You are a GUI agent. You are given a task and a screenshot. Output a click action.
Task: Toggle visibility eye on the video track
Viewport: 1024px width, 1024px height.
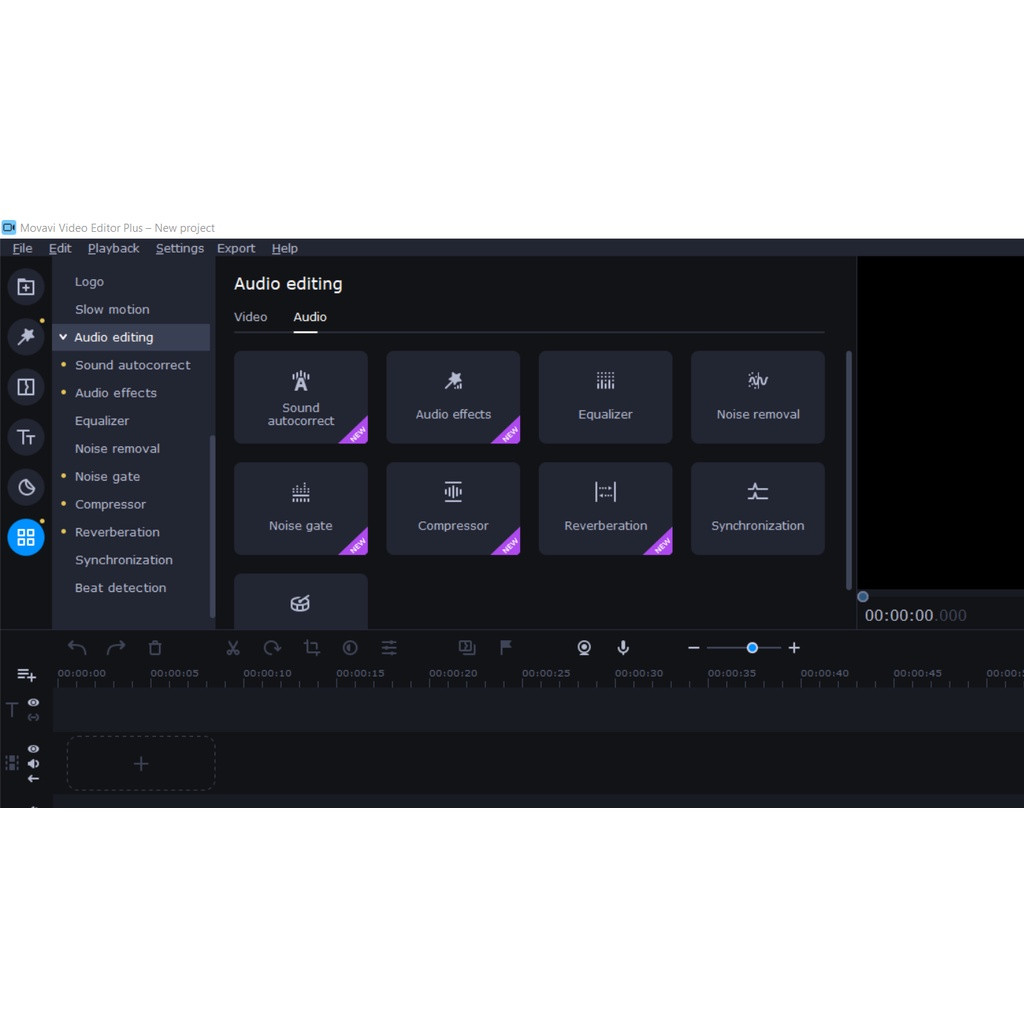pos(33,749)
